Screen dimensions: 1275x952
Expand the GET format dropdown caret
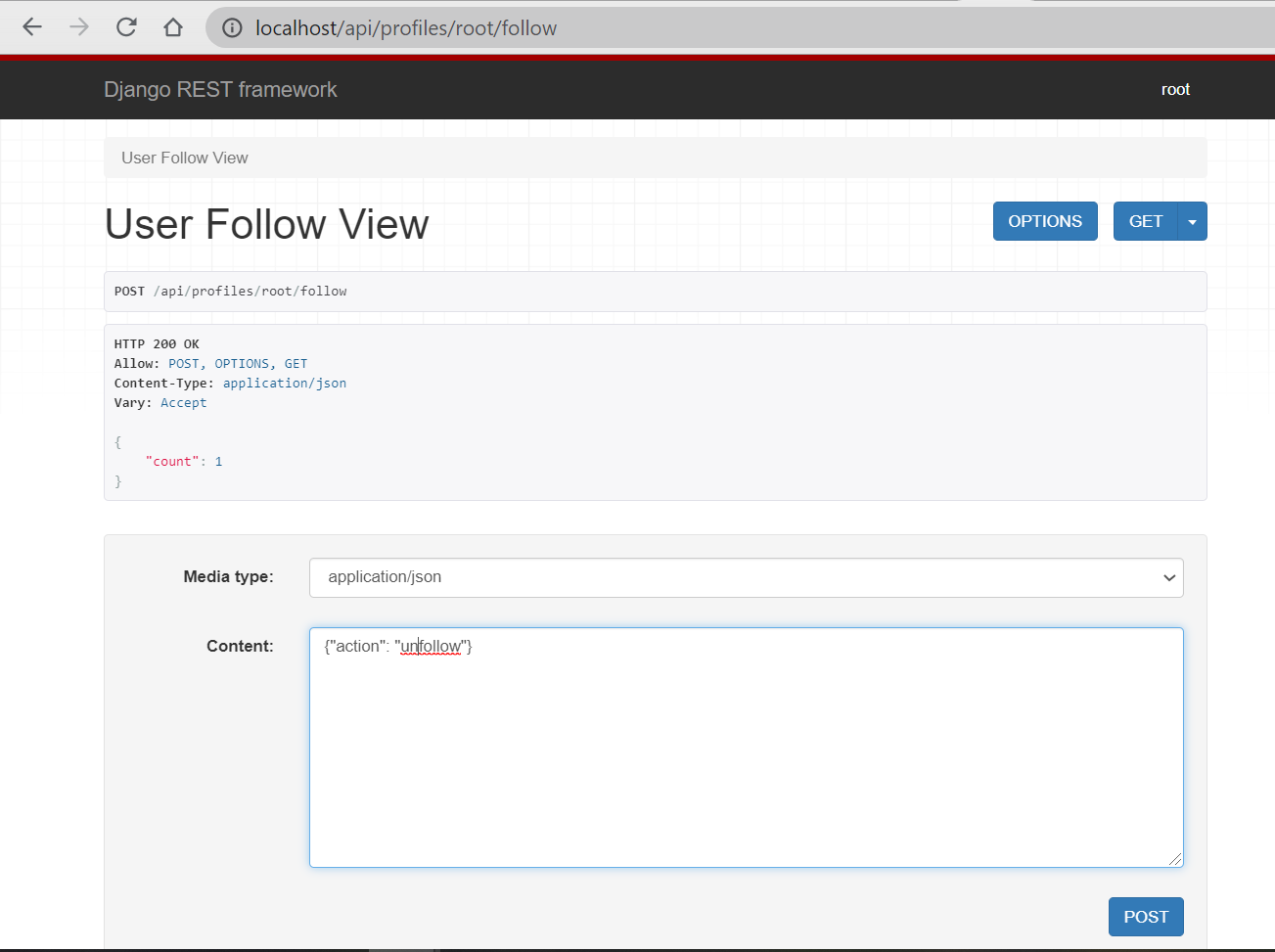tap(1192, 221)
